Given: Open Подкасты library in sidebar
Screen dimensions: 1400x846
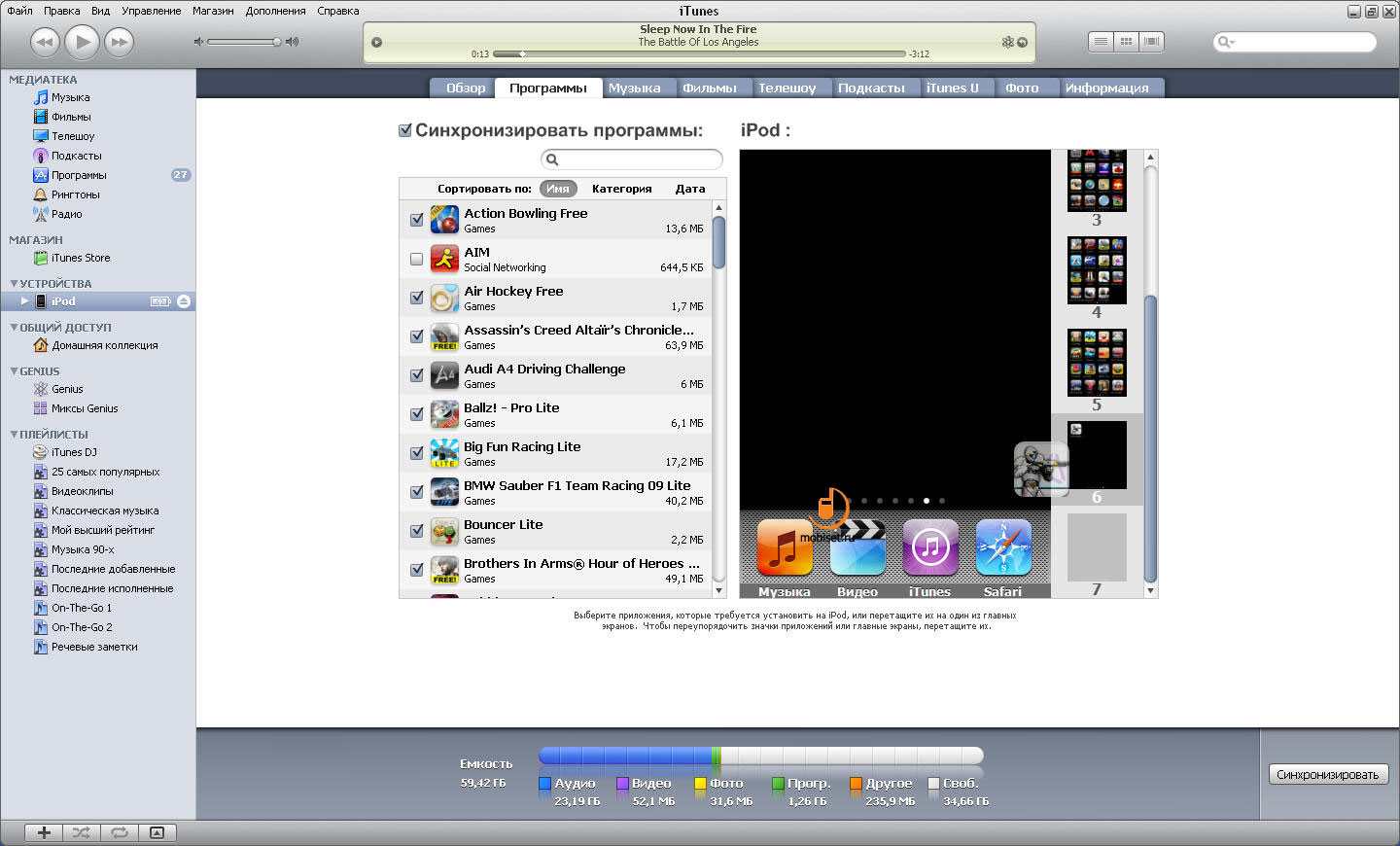Looking at the screenshot, I should (x=76, y=156).
